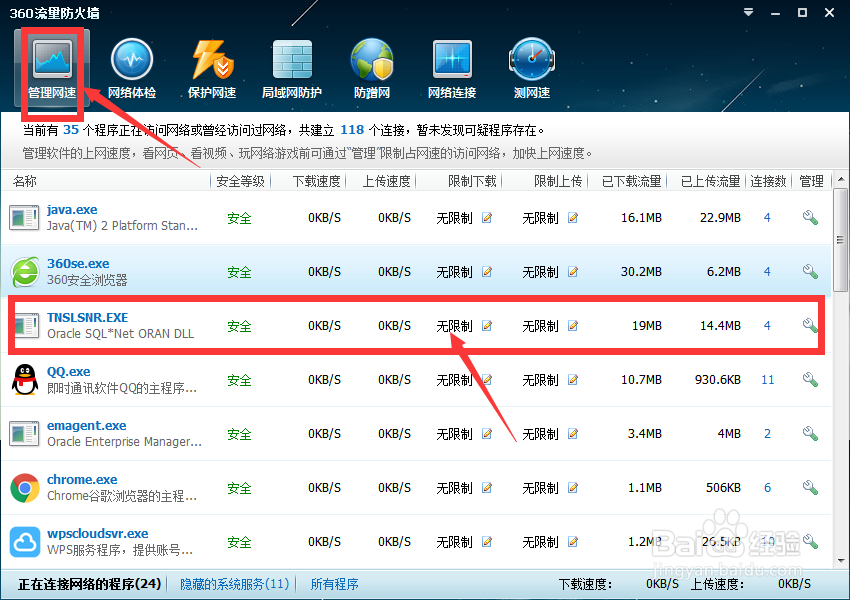This screenshot has width=850, height=600.
Task: Open the title bar dropdown menu
Action: [x=749, y=12]
